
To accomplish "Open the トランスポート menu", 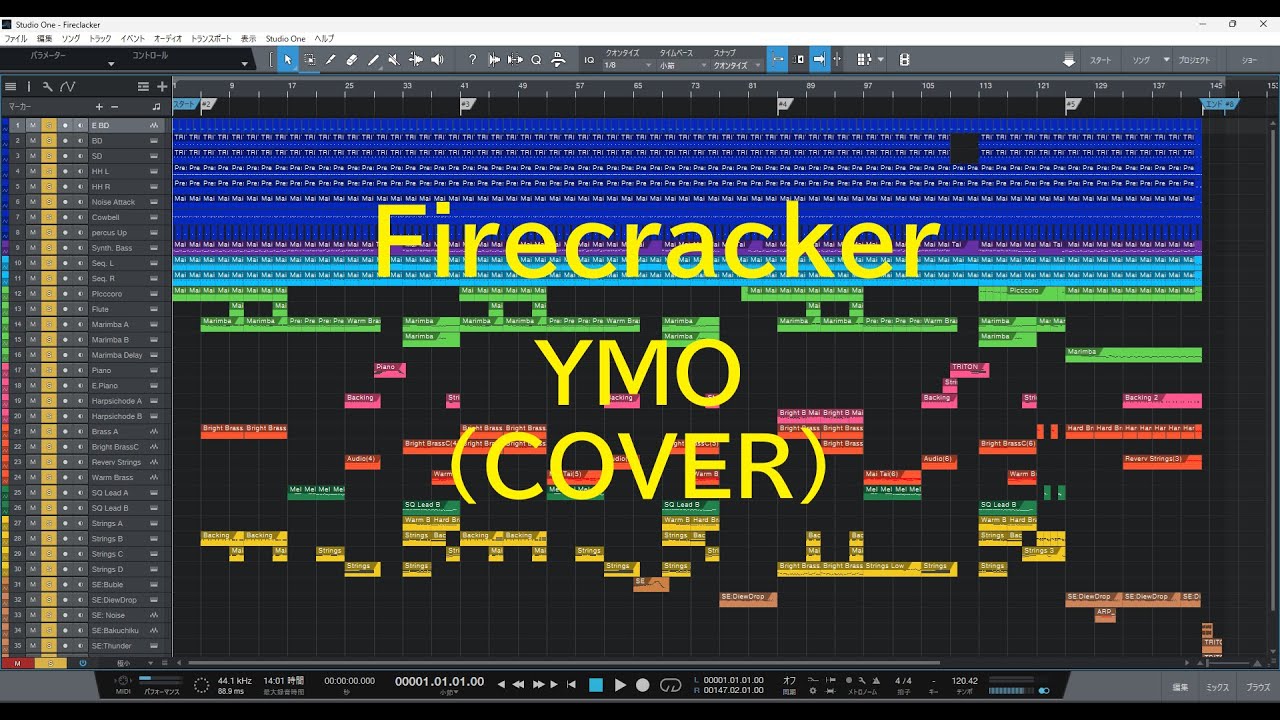I will point(211,38).
